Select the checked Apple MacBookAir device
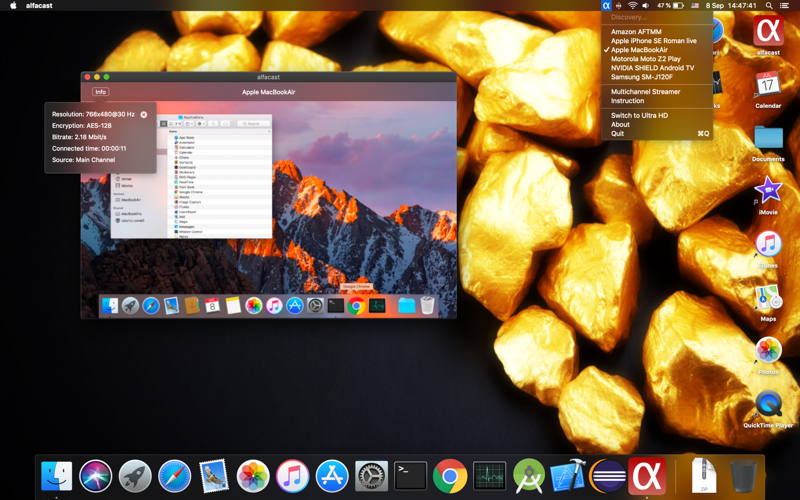 coord(639,50)
